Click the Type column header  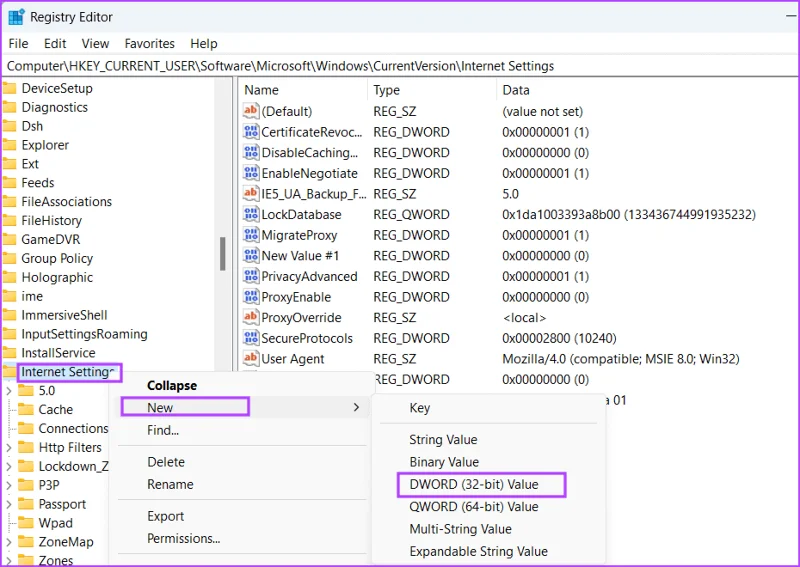coord(432,90)
